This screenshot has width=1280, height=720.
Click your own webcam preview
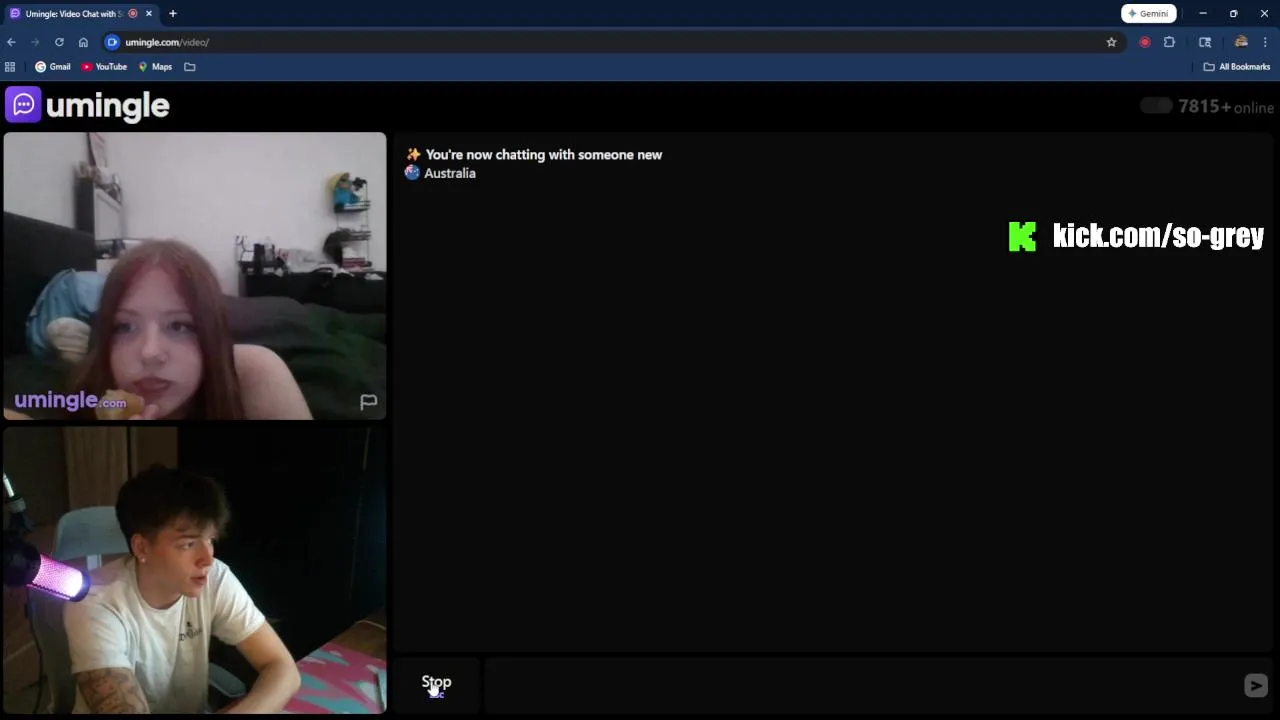point(195,570)
